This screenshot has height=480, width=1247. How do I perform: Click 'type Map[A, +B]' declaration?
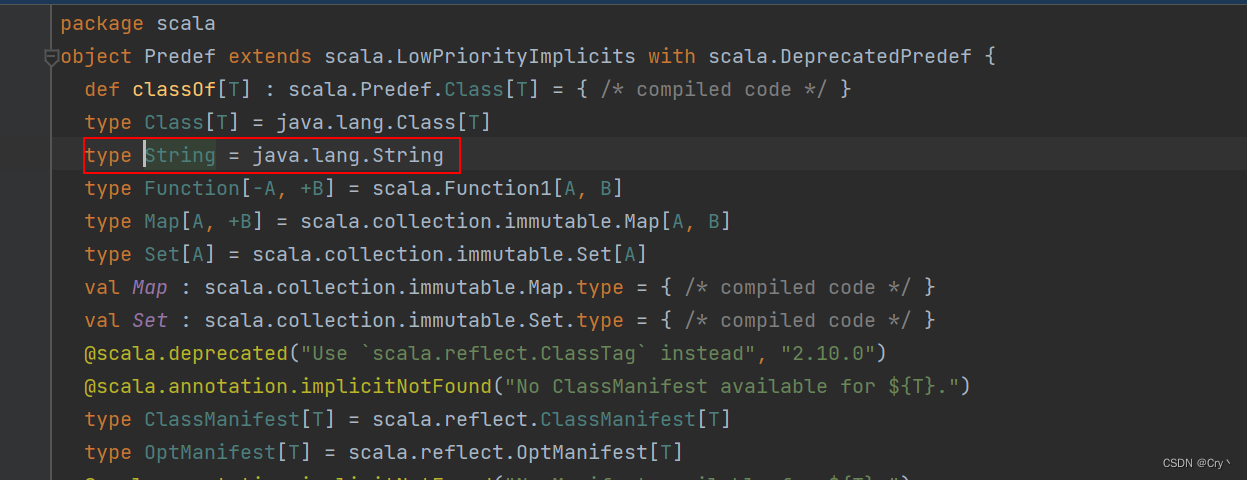(x=174, y=221)
